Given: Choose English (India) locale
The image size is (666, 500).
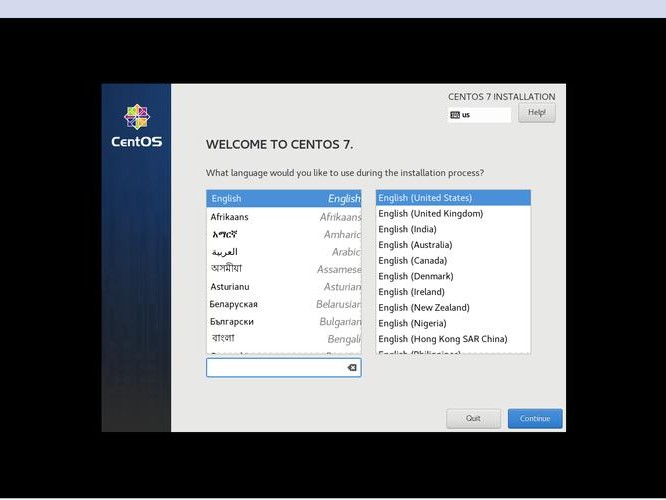Looking at the screenshot, I should click(453, 229).
